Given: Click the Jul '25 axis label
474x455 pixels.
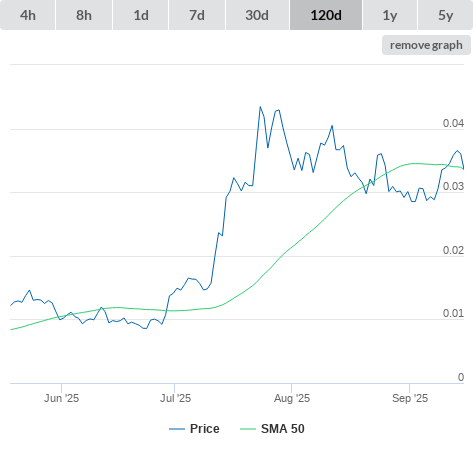Looking at the screenshot, I should (x=175, y=398).
